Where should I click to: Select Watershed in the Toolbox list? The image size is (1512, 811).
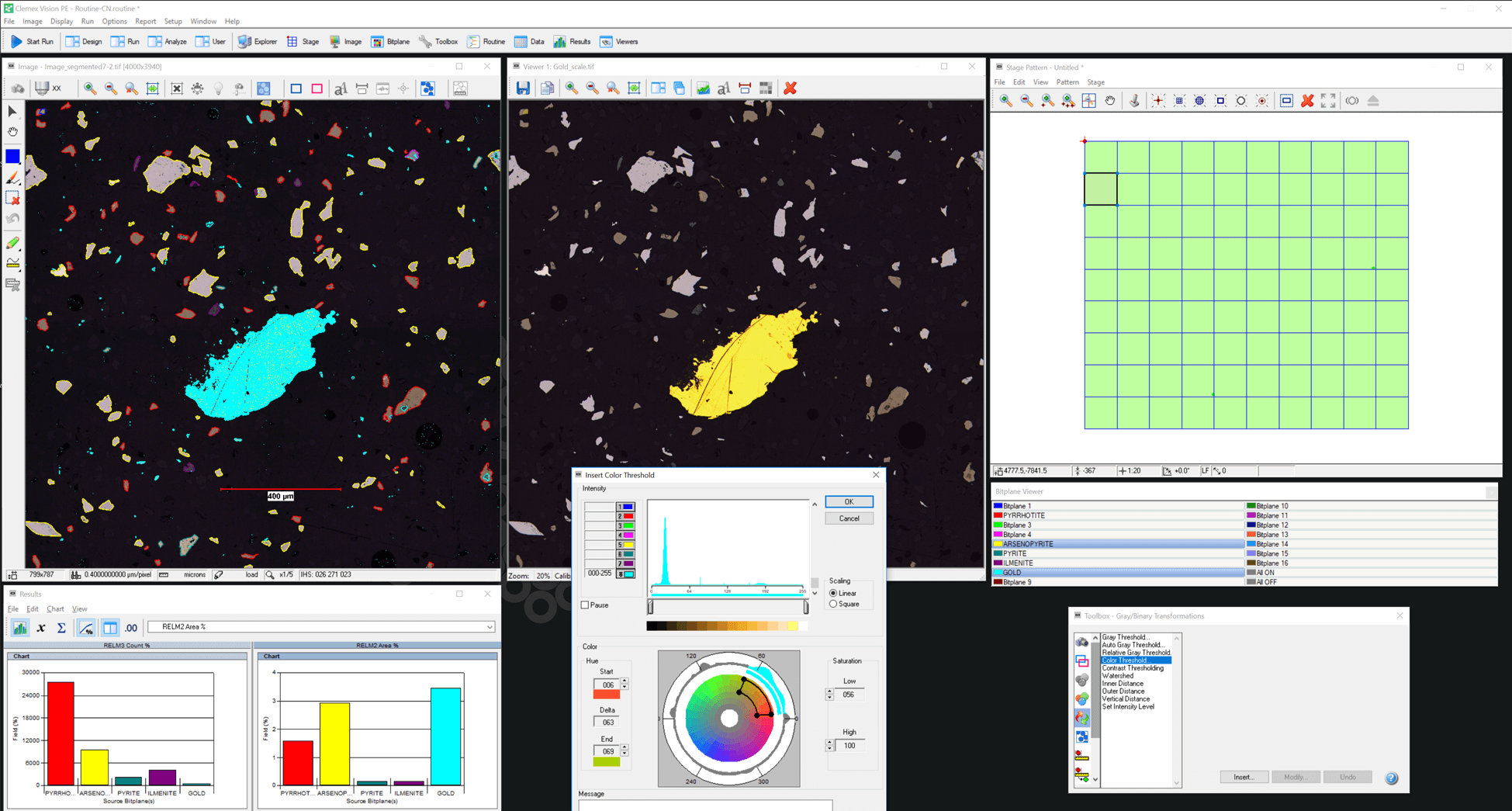coord(1117,676)
